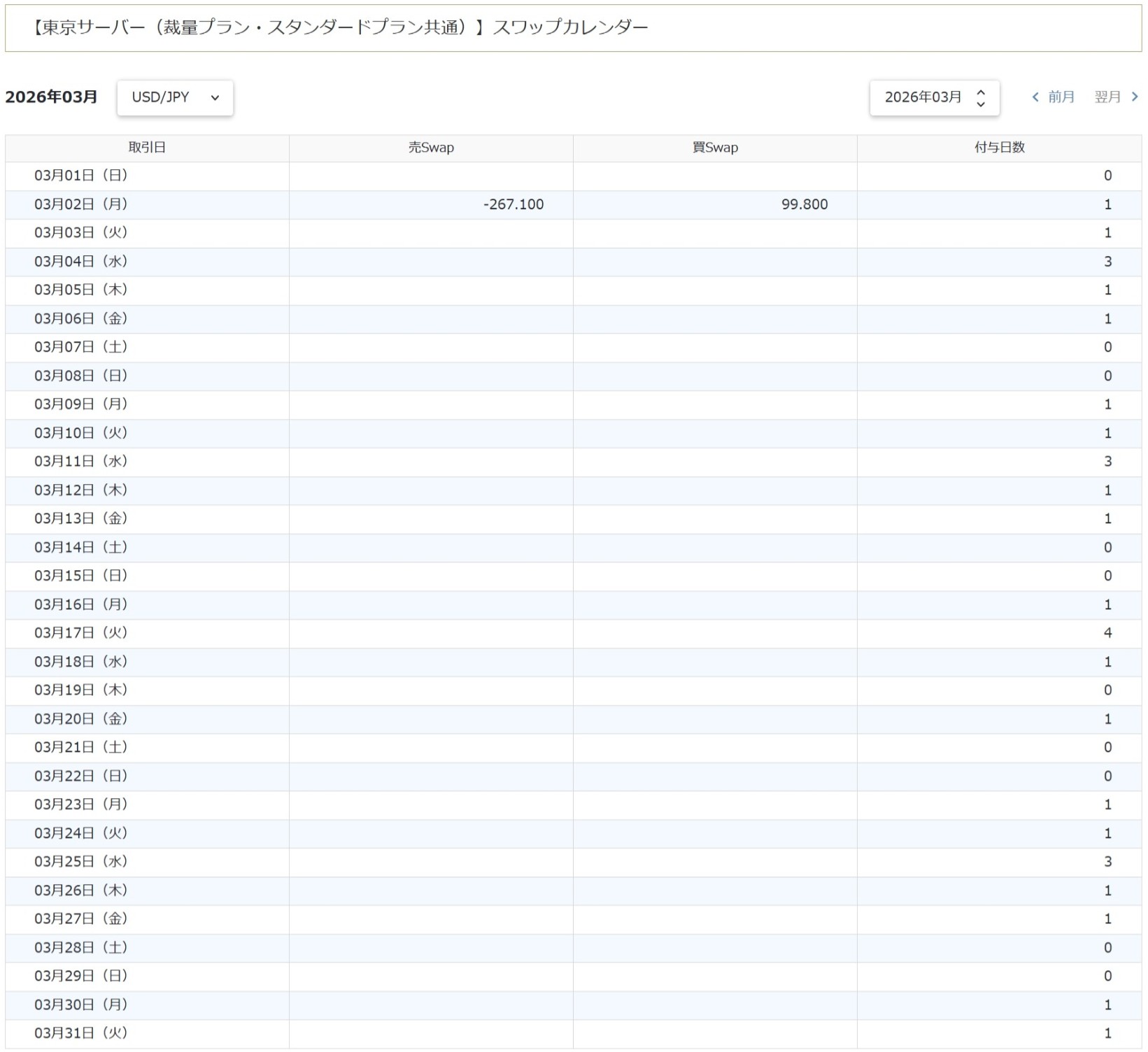Screen dimensions: 1148x1052
Task: Click the 付与日数 value 3 for 03月25日
Action: 1107,862
